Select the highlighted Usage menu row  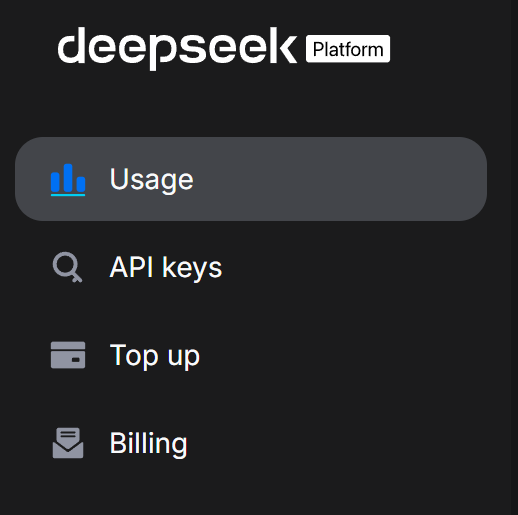(251, 179)
